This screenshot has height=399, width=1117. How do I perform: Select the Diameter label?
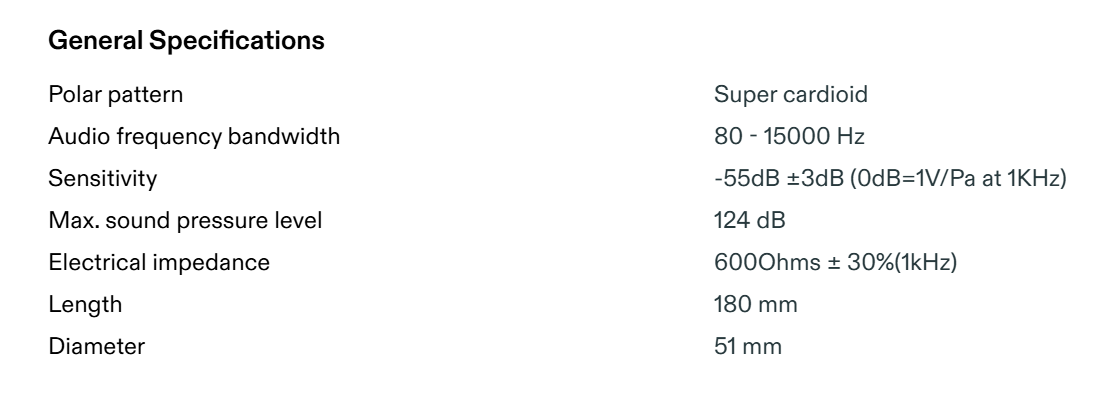pos(97,346)
